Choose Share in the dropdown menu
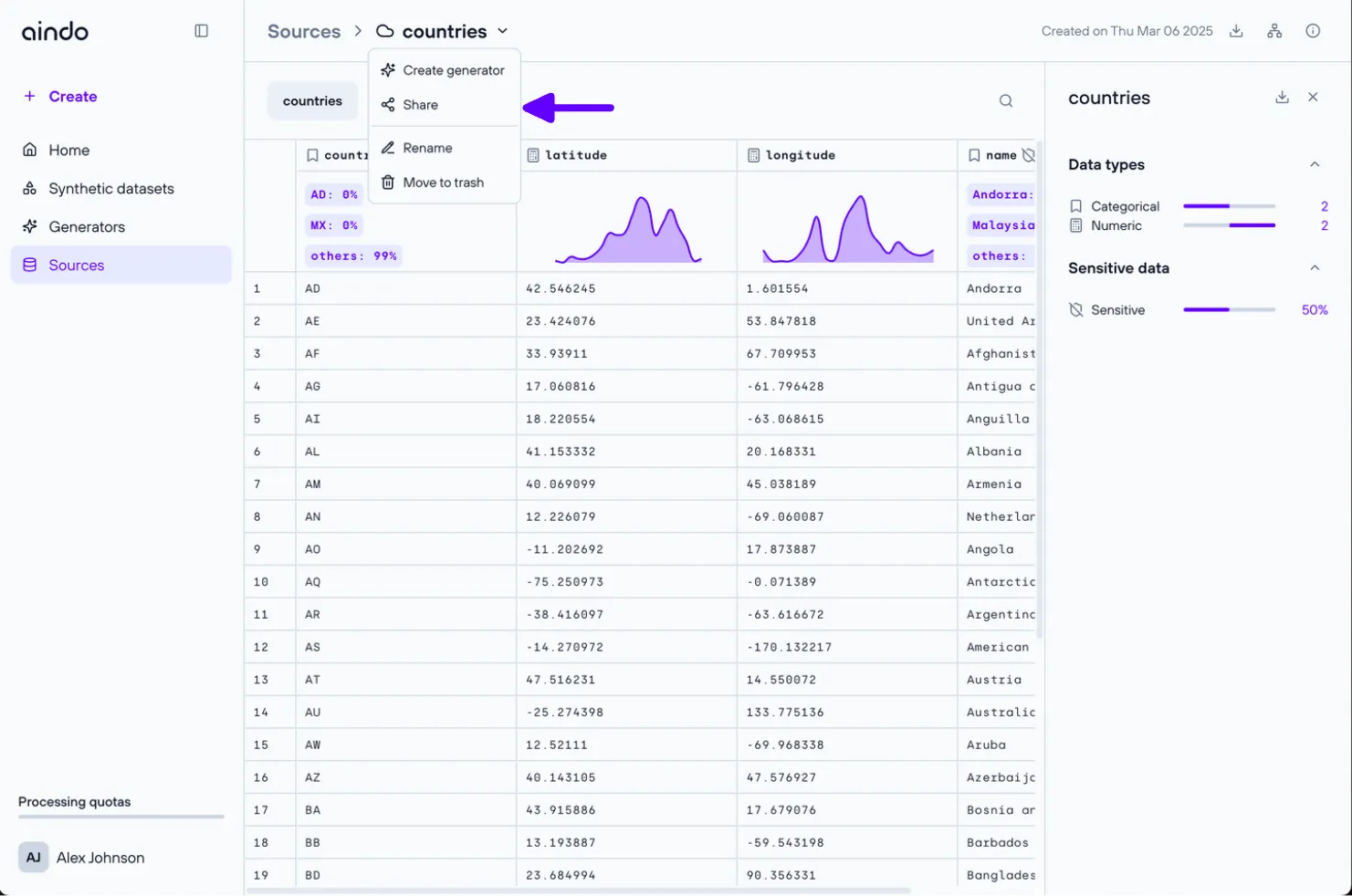The width and height of the screenshot is (1352, 896). pos(420,105)
